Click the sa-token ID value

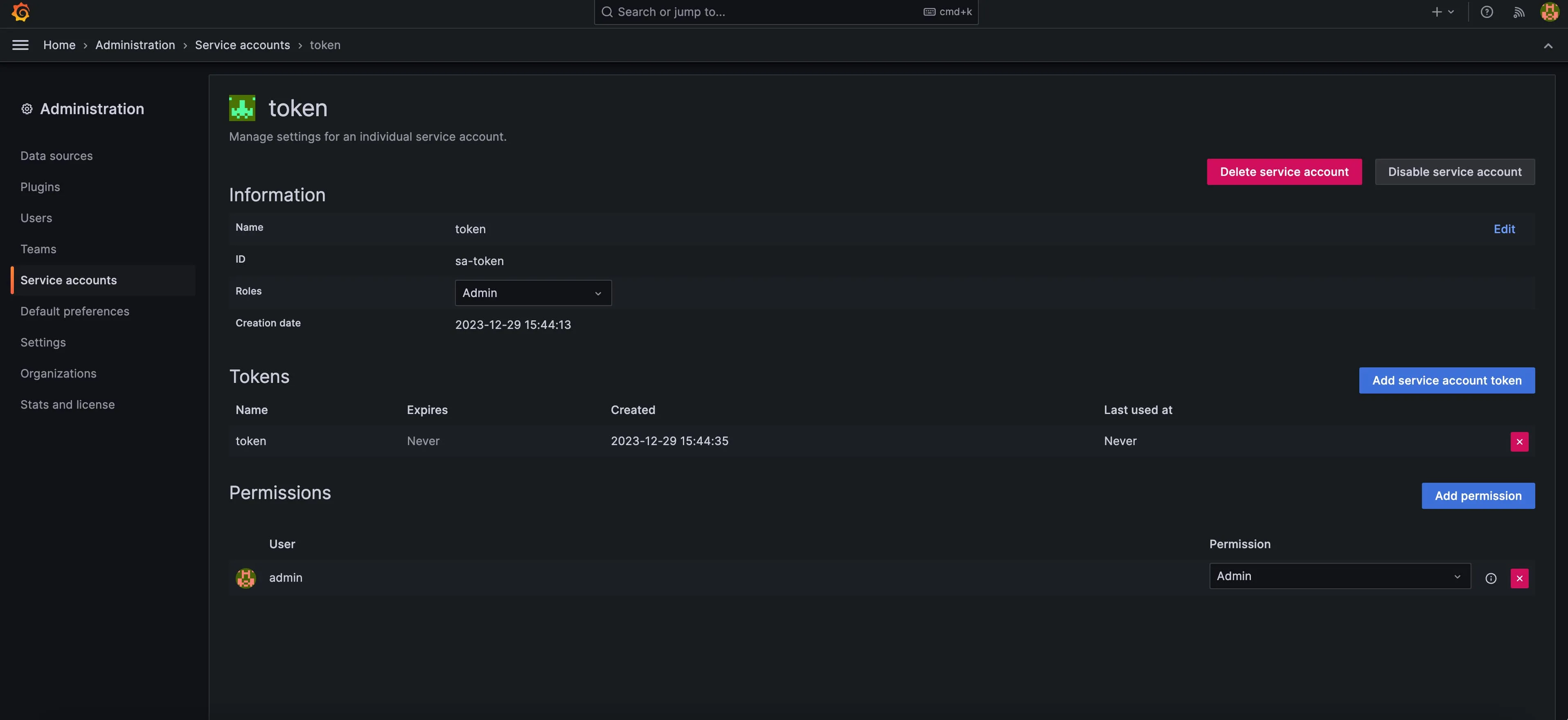[480, 261]
